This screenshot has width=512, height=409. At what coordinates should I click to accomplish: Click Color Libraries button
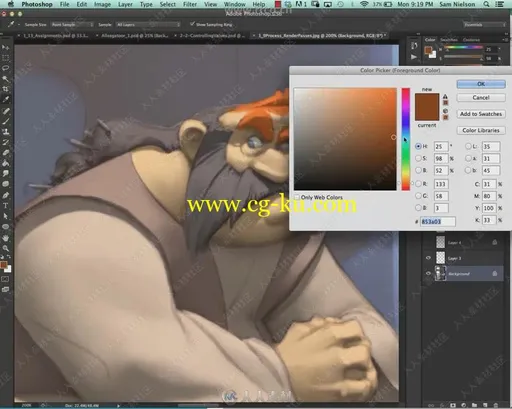point(481,130)
